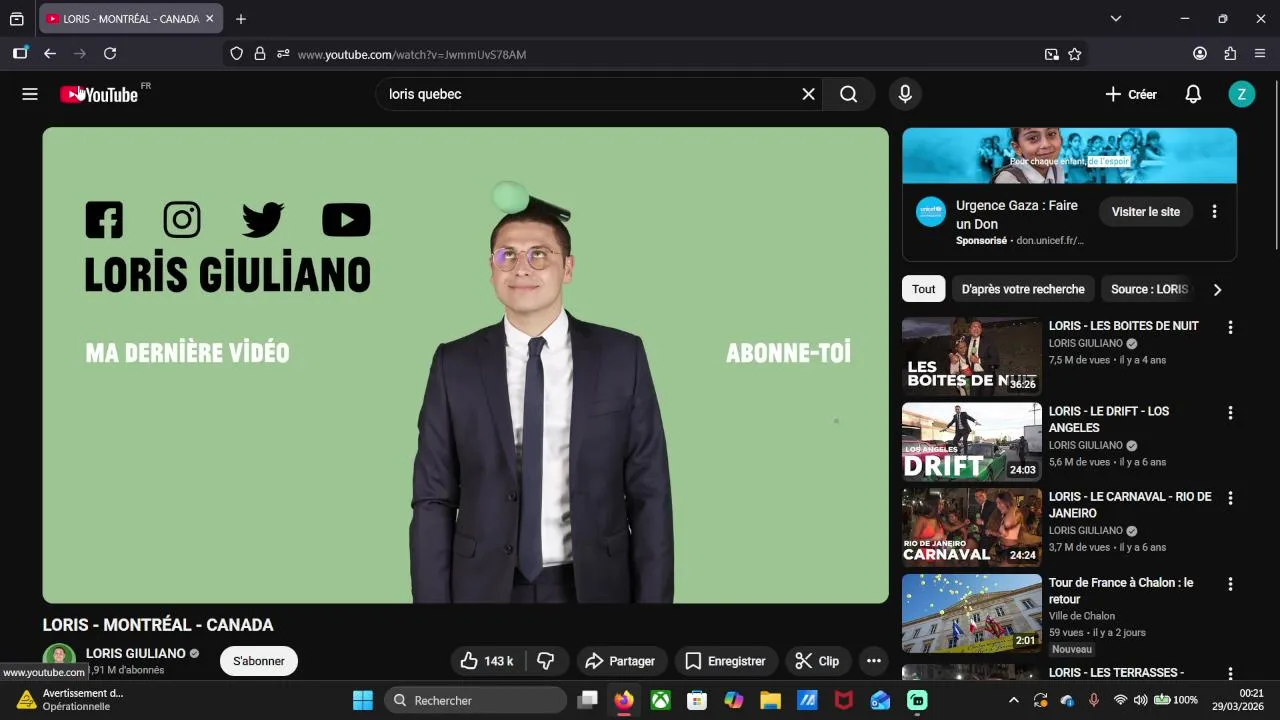Visit the UNICEF site via Visiter le site
The height and width of the screenshot is (720, 1280).
[1146, 212]
